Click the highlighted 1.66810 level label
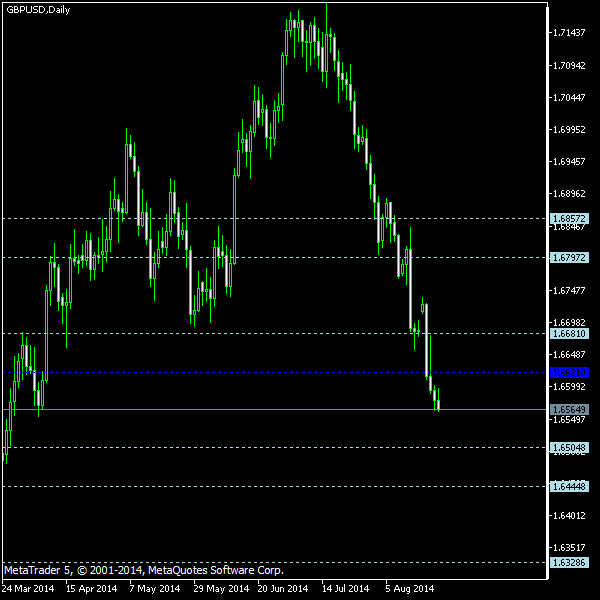 pyautogui.click(x=569, y=334)
